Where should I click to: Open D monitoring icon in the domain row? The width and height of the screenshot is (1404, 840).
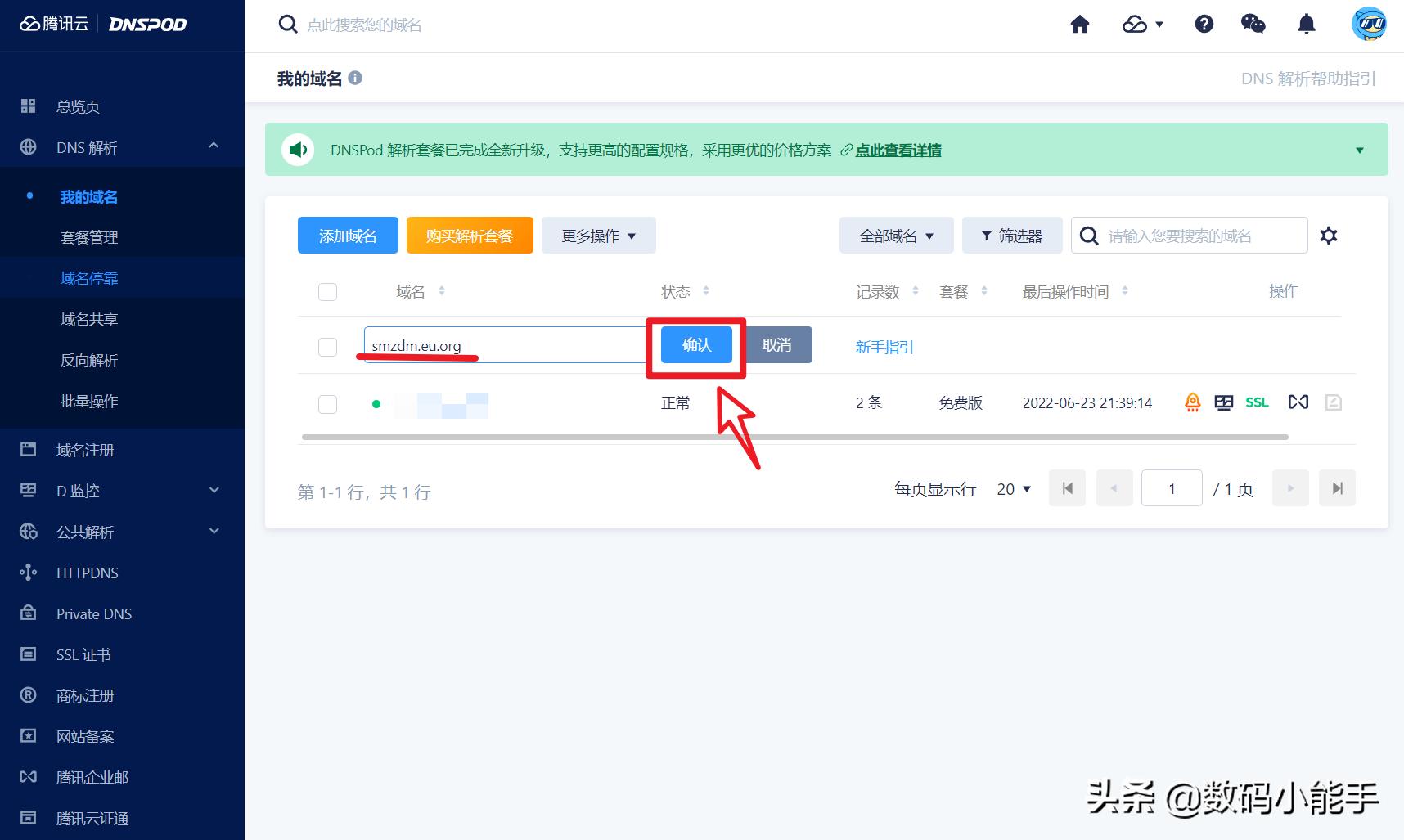[x=1224, y=402]
